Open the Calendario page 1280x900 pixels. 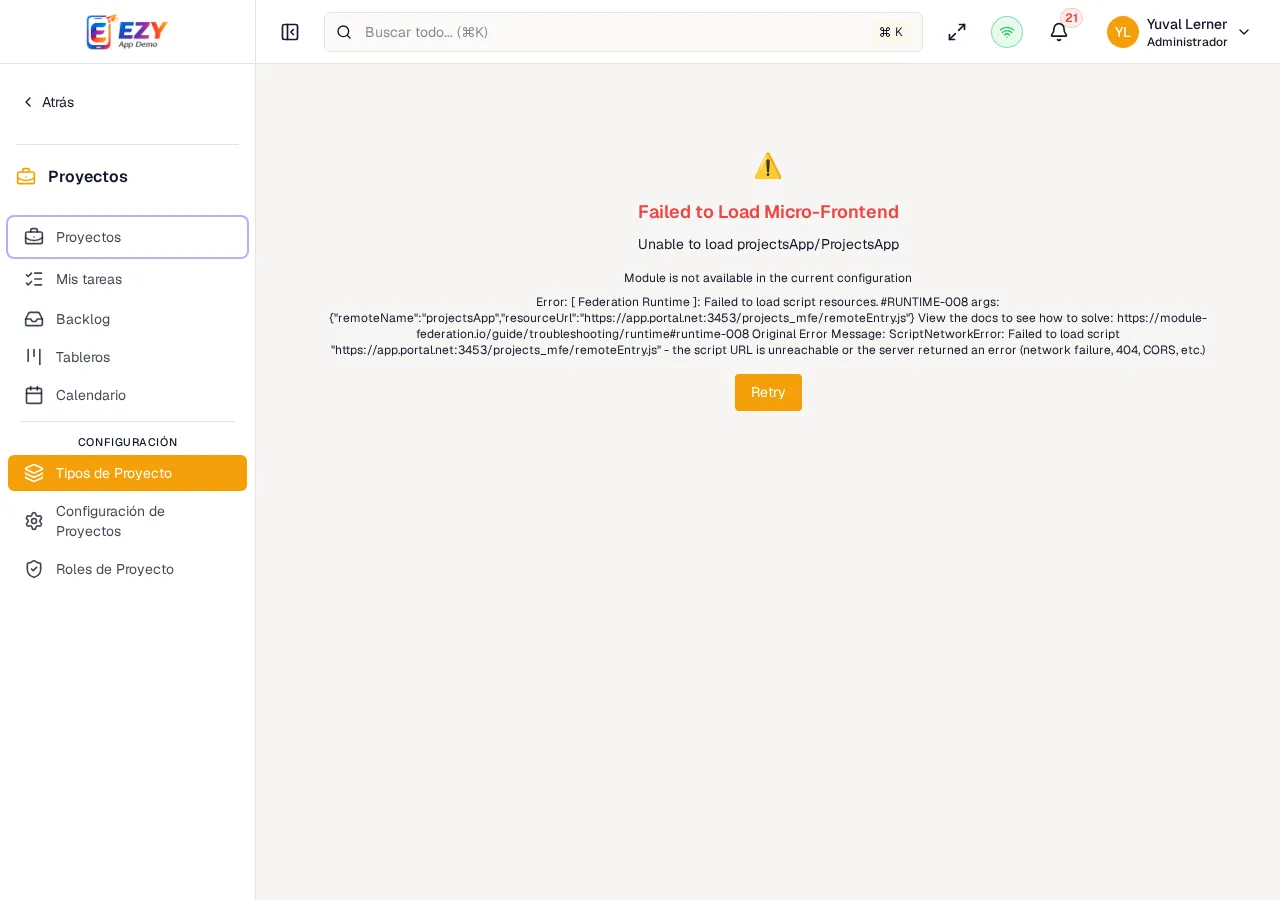pos(127,395)
